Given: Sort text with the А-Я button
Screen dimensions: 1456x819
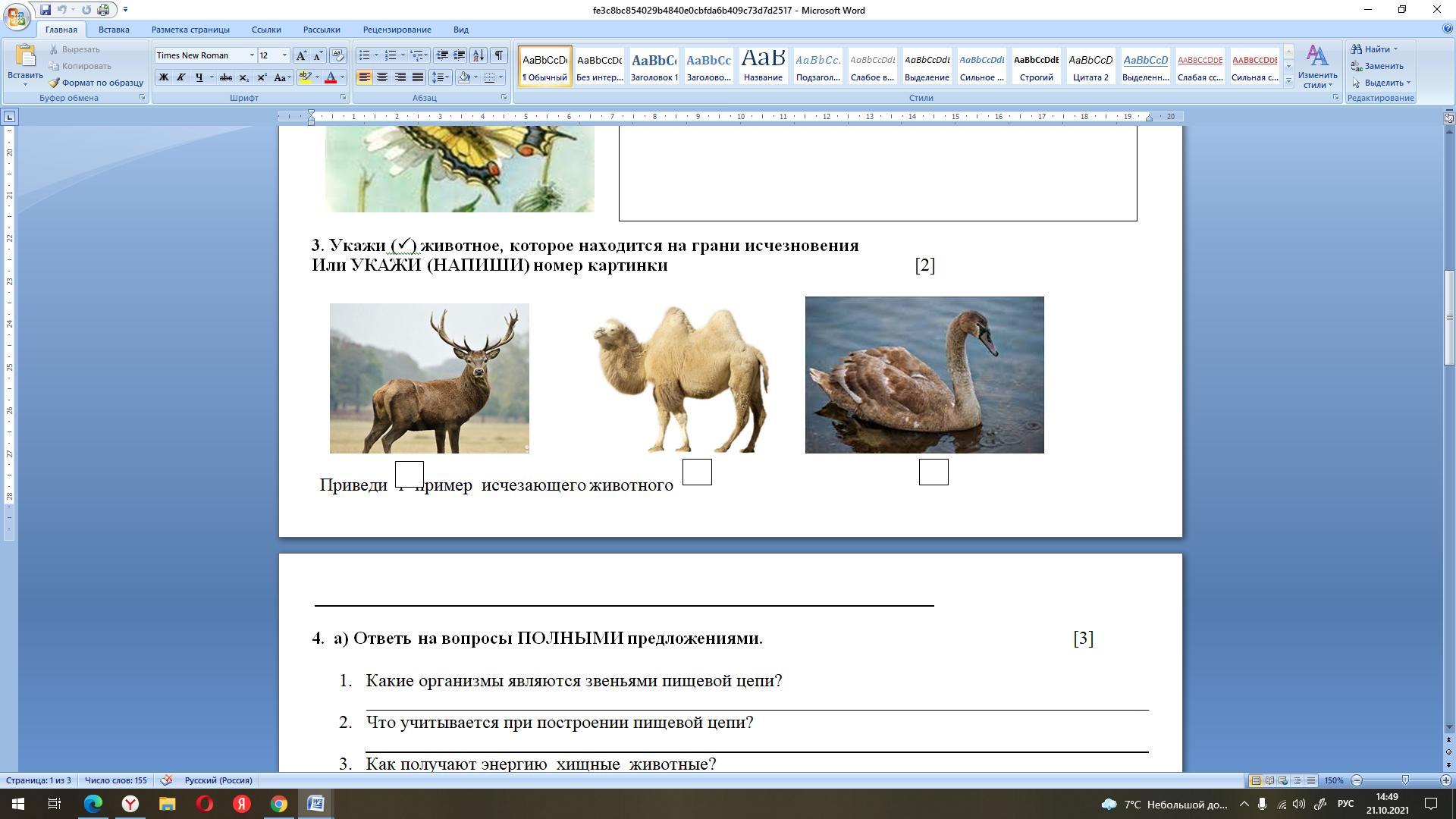Looking at the screenshot, I should click(479, 55).
